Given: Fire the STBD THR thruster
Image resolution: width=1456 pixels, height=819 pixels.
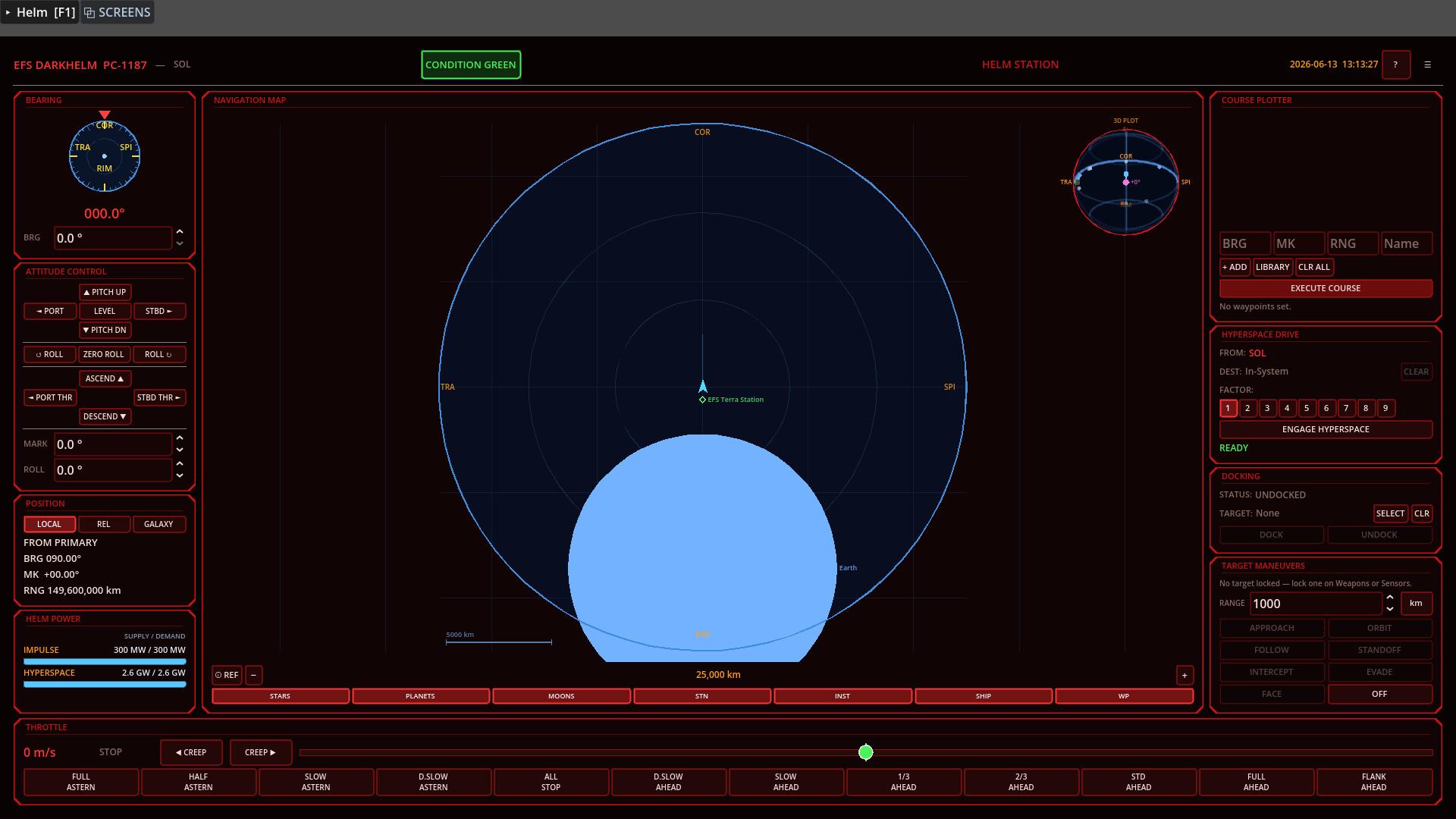Looking at the screenshot, I should click(159, 397).
